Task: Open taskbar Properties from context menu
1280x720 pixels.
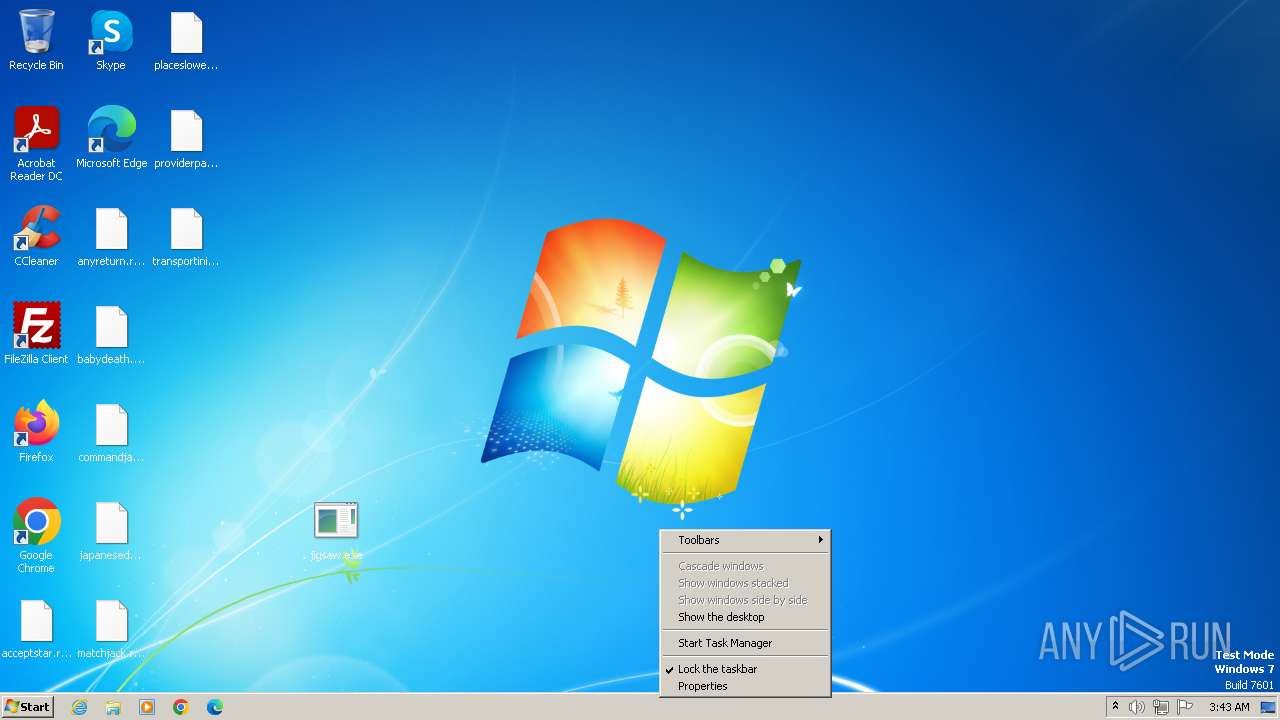Action: 745,686
